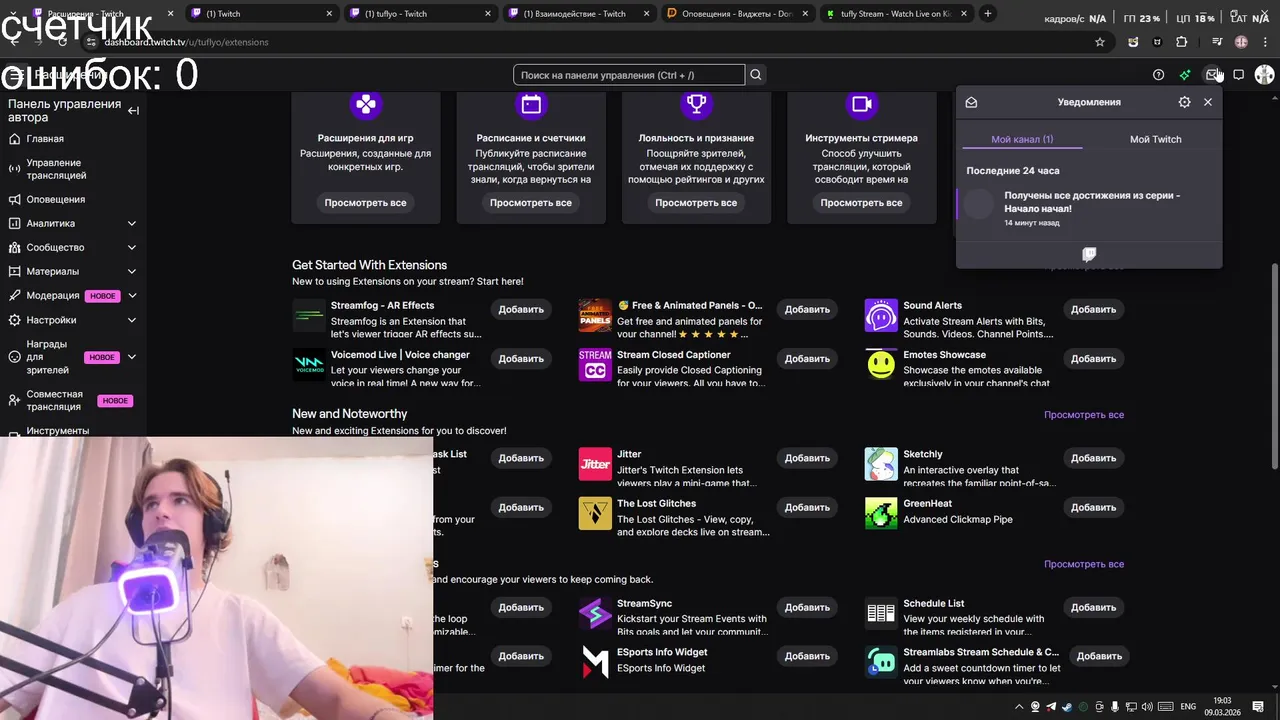Collapse the sidebar with the arrow icon

coord(133,111)
